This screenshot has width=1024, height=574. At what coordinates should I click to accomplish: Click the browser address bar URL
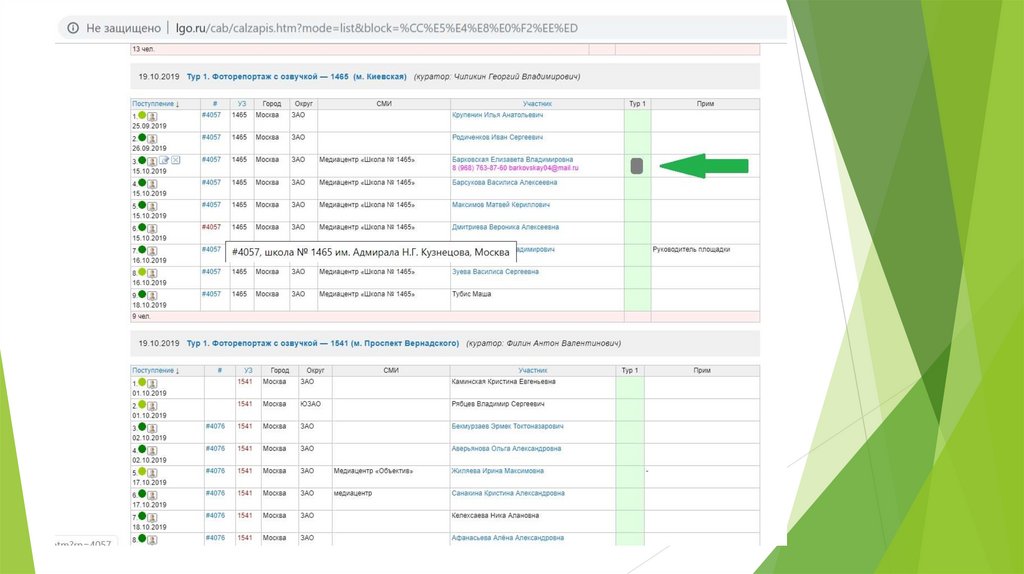[x=376, y=28]
